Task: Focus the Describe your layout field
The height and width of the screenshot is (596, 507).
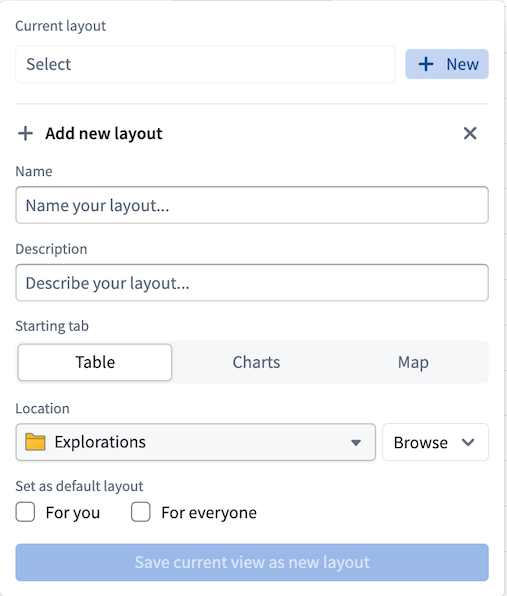Action: [252, 283]
